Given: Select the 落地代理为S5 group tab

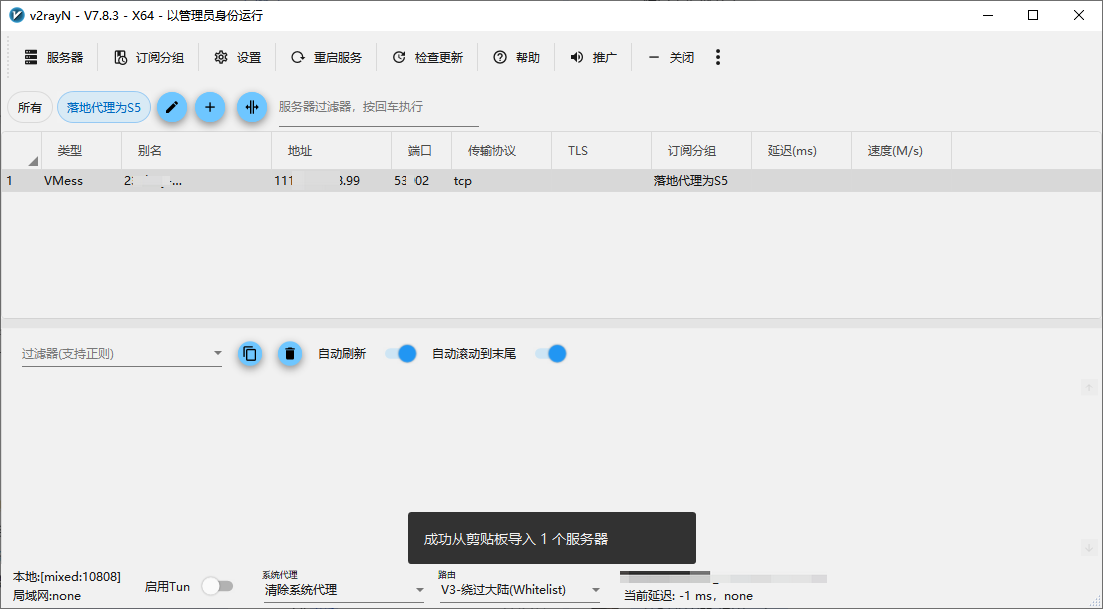Looking at the screenshot, I should [x=104, y=108].
